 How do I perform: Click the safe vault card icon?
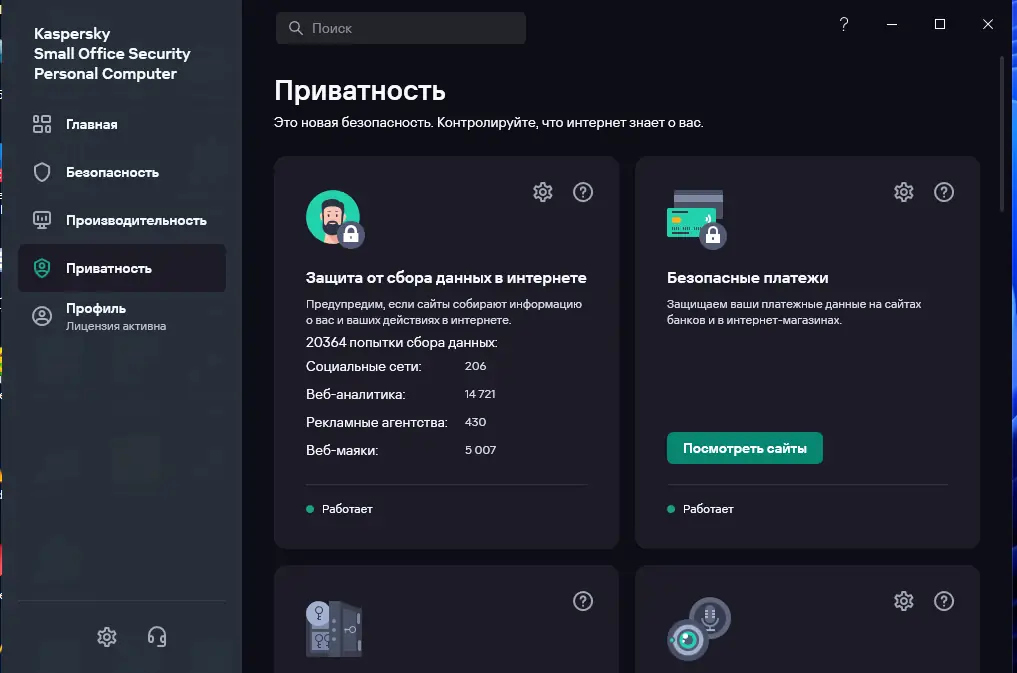(x=334, y=629)
